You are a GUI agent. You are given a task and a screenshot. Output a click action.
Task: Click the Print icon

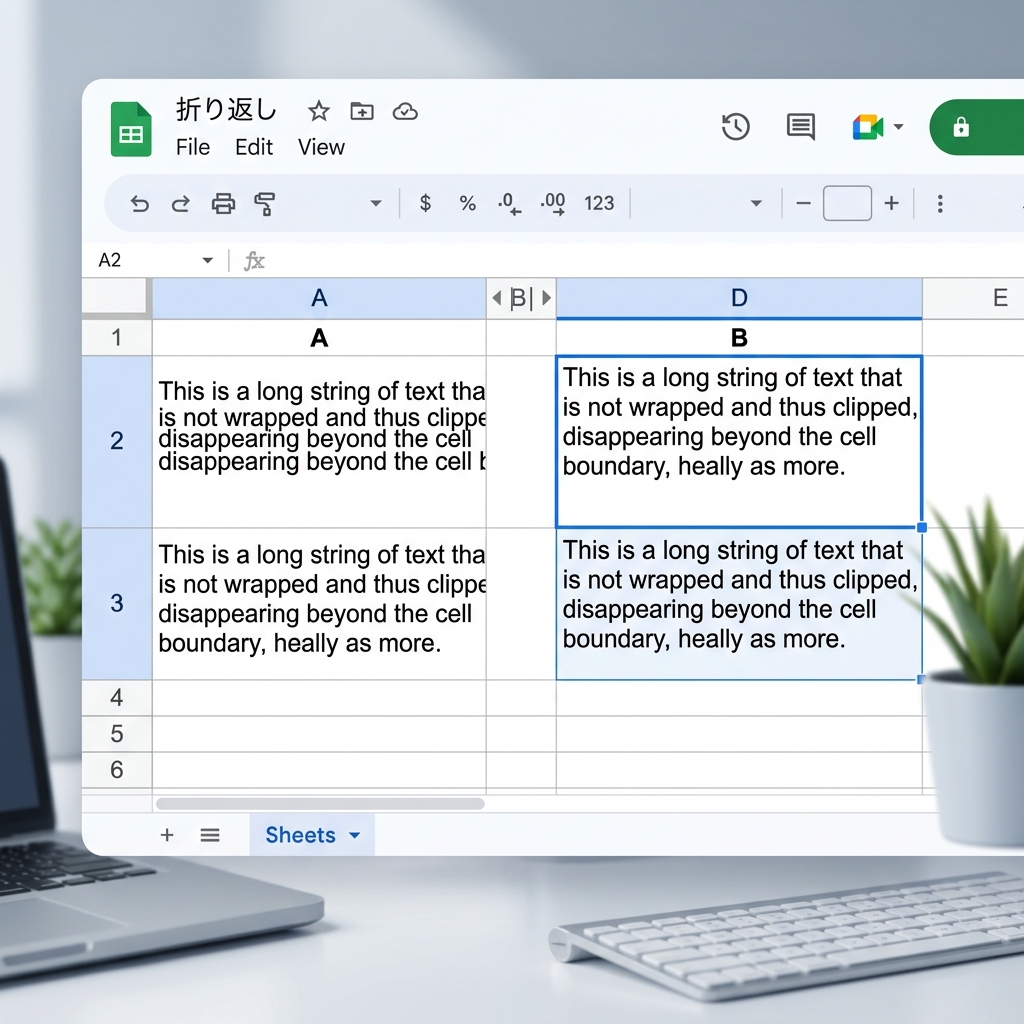click(223, 204)
